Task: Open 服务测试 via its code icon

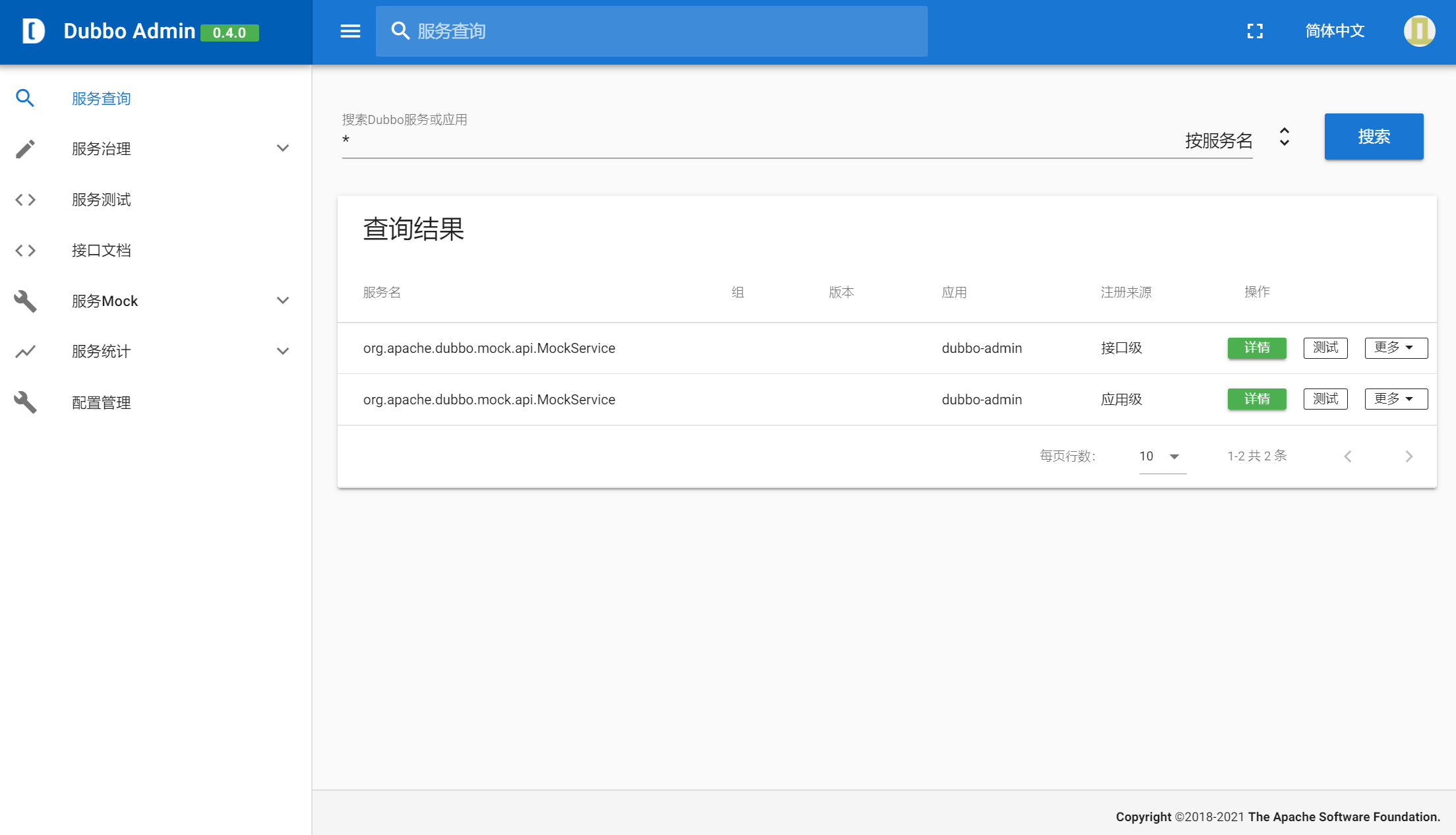Action: [25, 199]
